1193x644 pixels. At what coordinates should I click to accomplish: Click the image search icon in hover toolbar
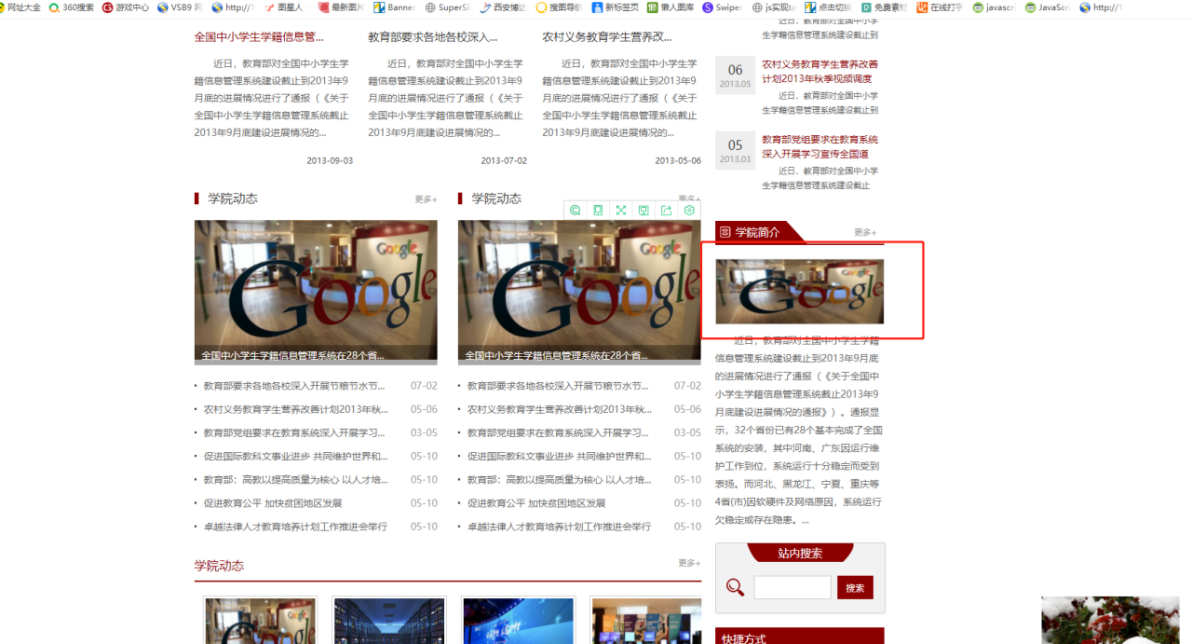575,210
